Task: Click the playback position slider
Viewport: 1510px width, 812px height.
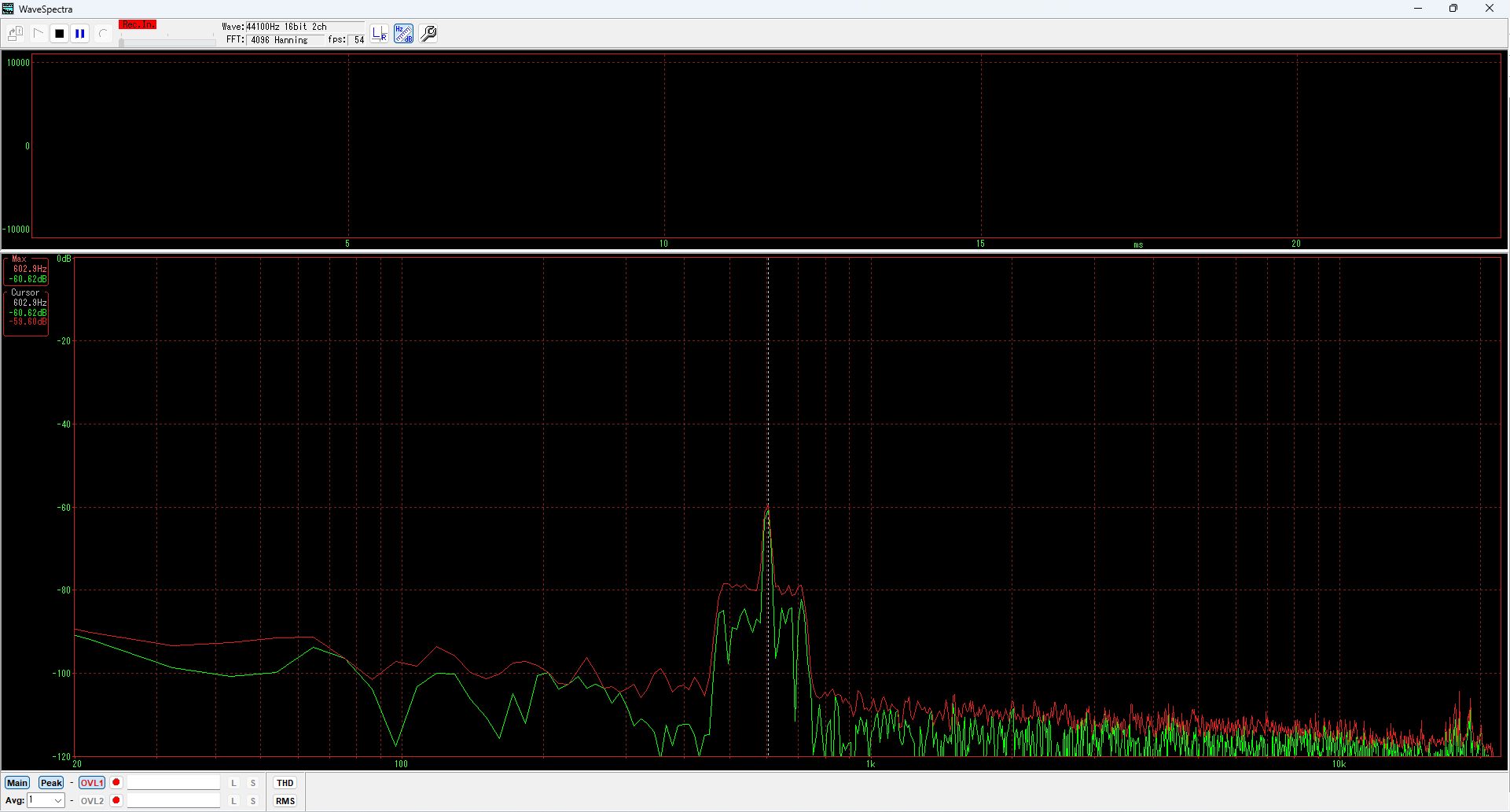Action: point(167,42)
